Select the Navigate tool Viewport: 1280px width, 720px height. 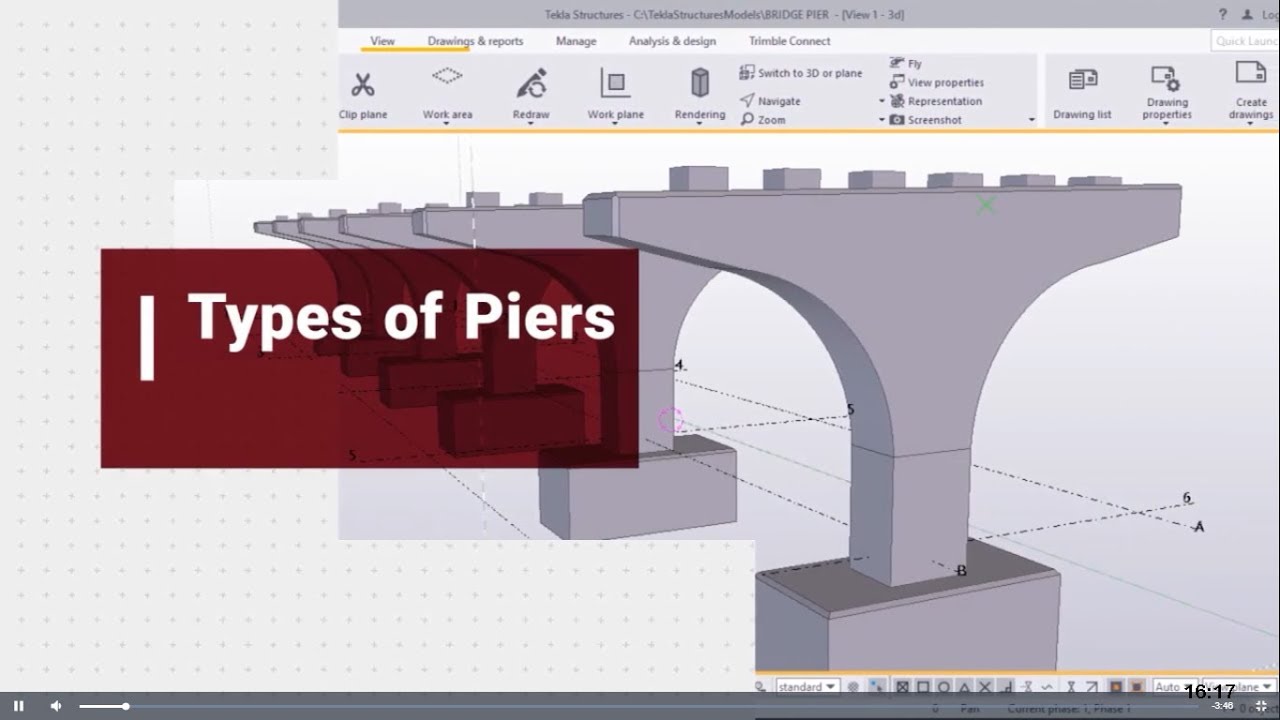click(770, 101)
